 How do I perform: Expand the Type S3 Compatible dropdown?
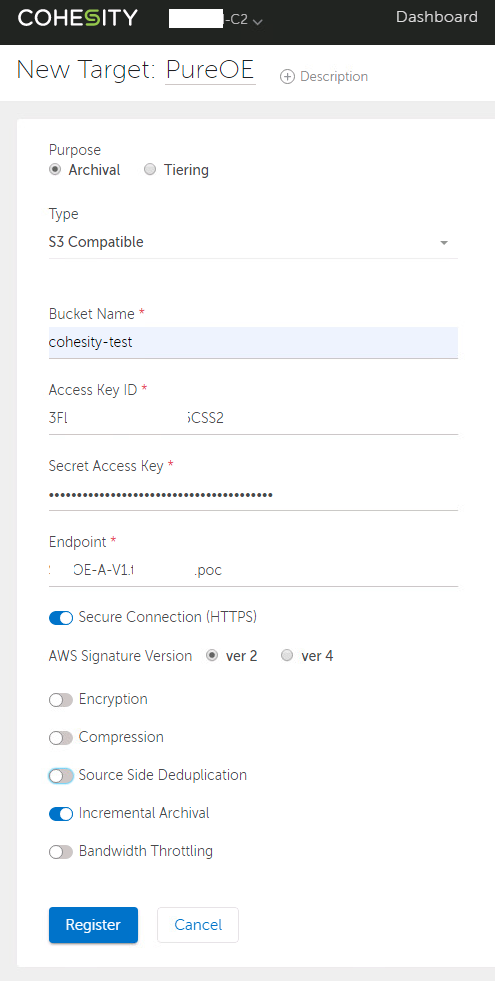coord(253,242)
